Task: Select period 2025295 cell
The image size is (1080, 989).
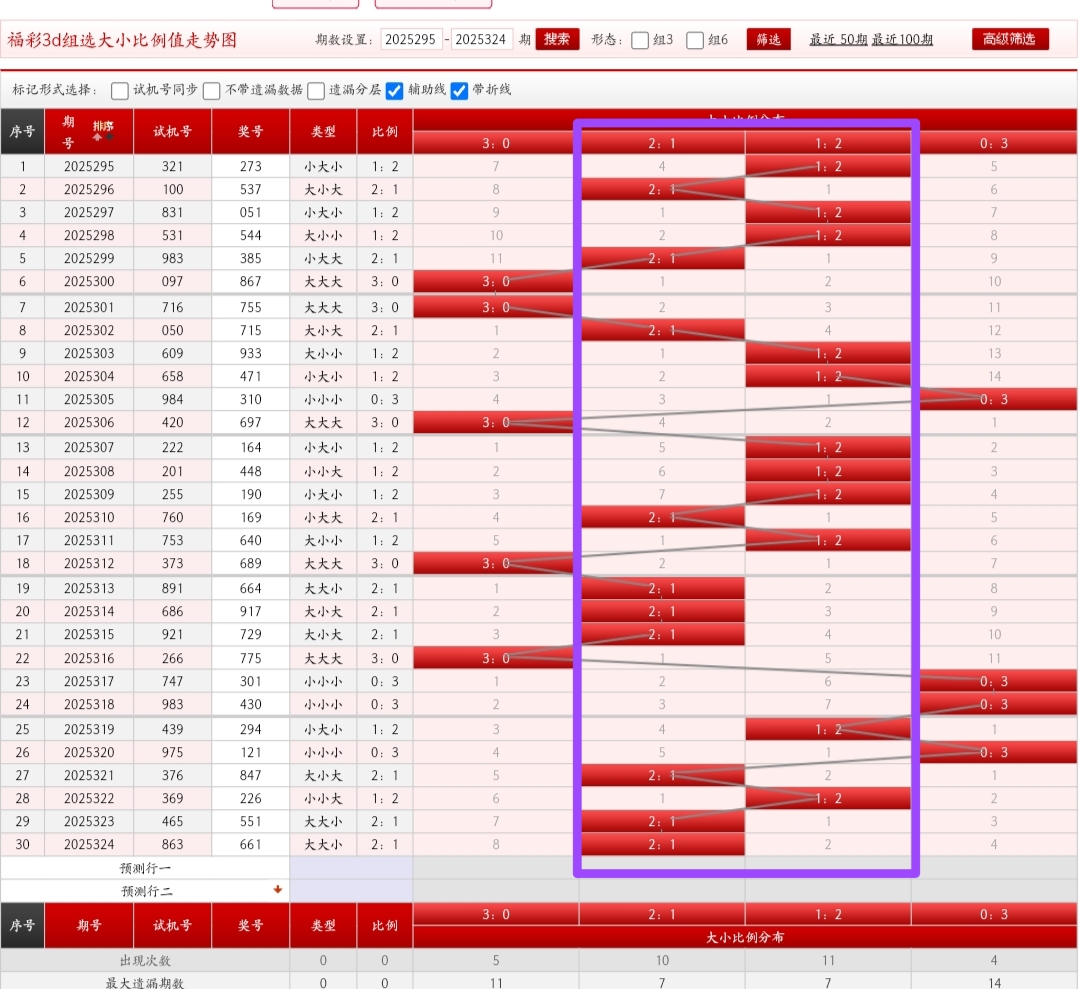Action: tap(89, 166)
